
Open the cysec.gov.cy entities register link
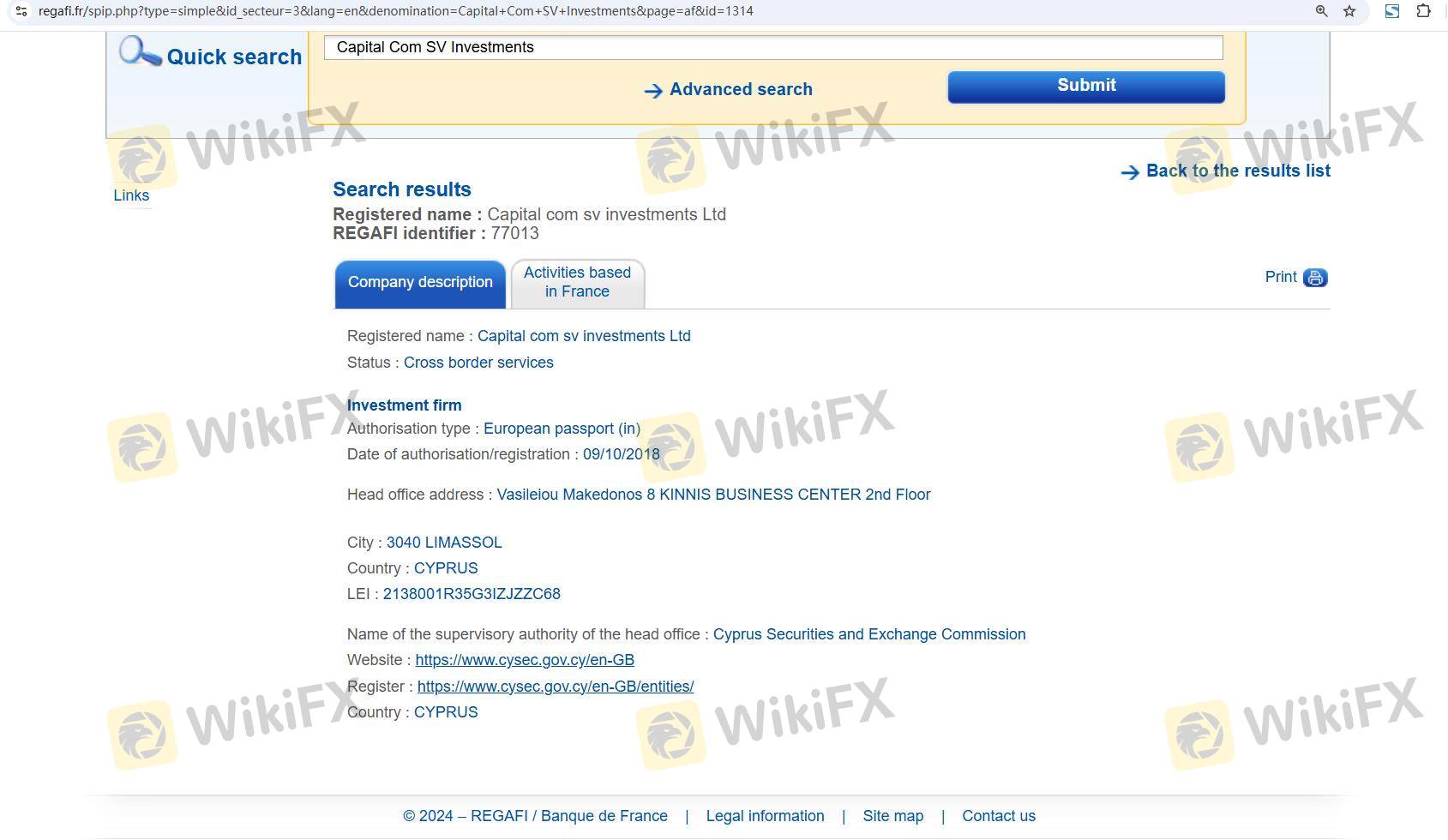pyautogui.click(x=556, y=687)
